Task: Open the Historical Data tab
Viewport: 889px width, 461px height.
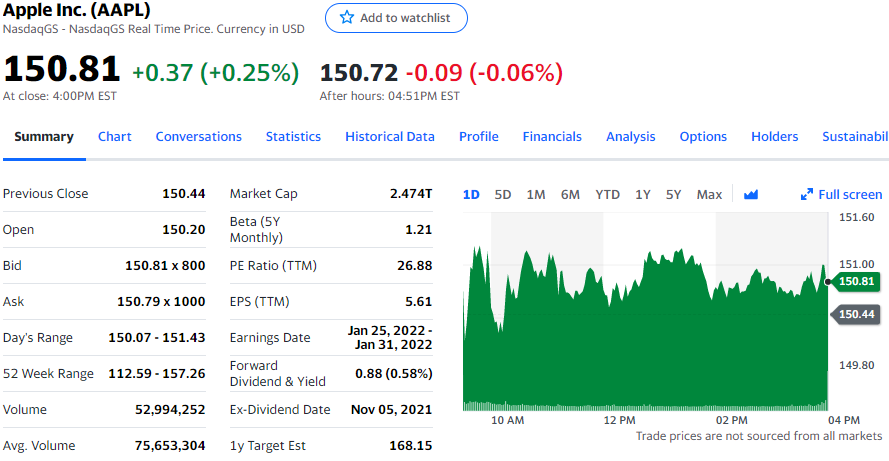Action: (390, 137)
